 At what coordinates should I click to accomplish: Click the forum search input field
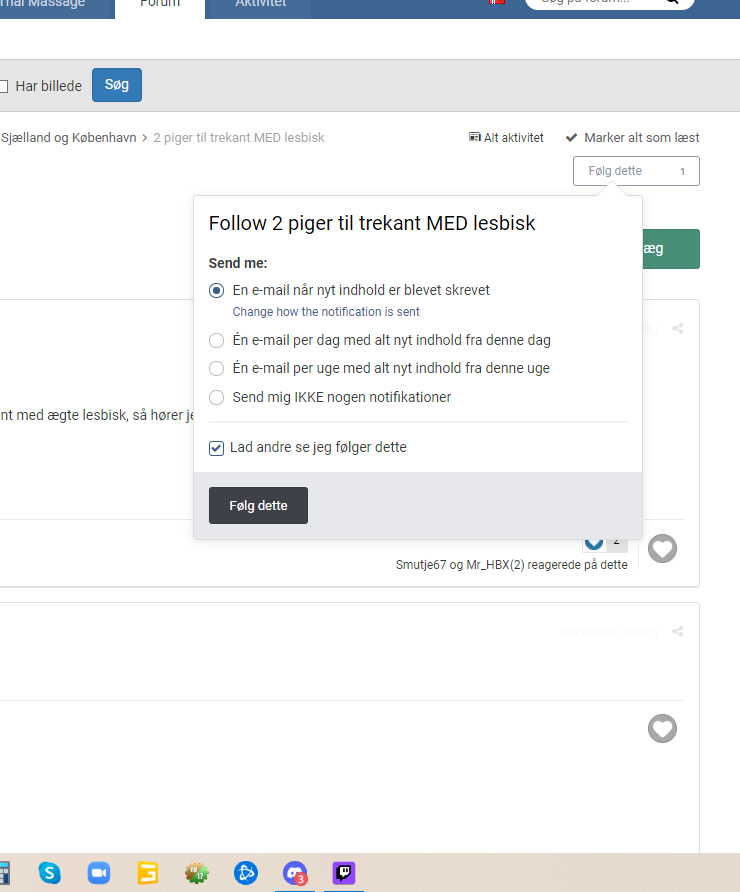(x=590, y=3)
